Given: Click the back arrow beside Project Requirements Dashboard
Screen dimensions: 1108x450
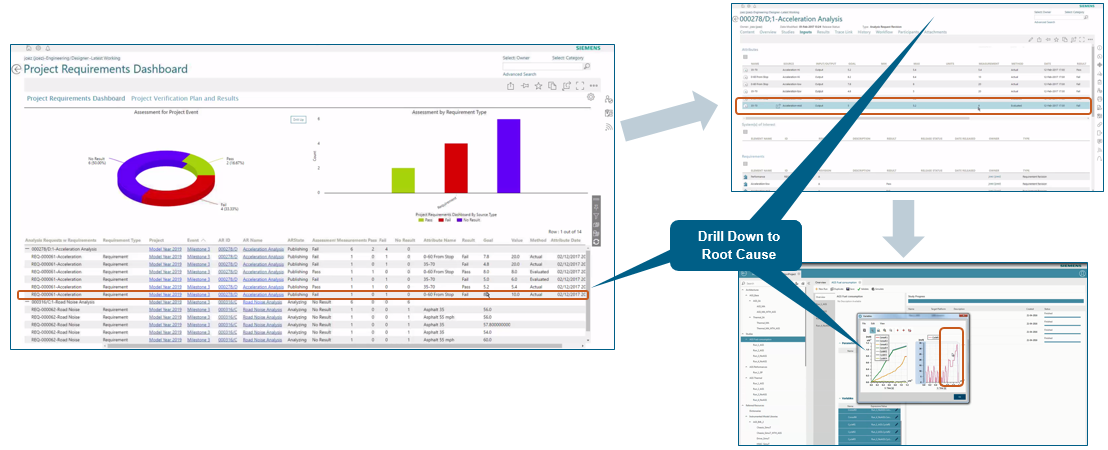Looking at the screenshot, I should point(16,69).
